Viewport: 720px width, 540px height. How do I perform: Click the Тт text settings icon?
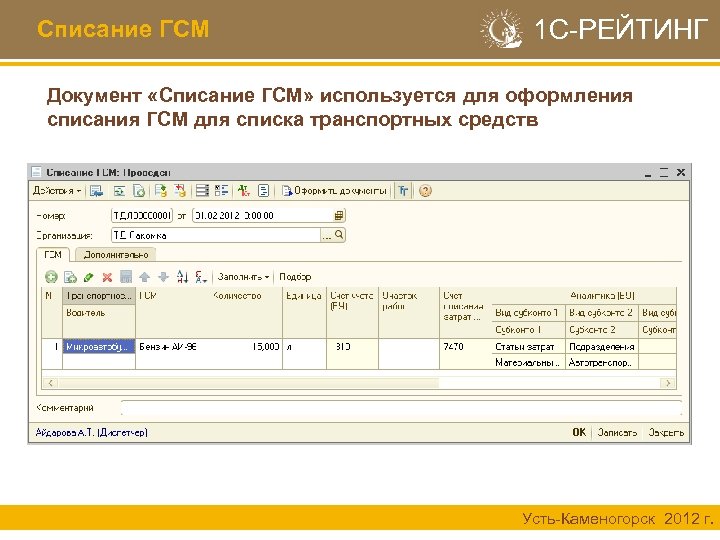point(403,191)
